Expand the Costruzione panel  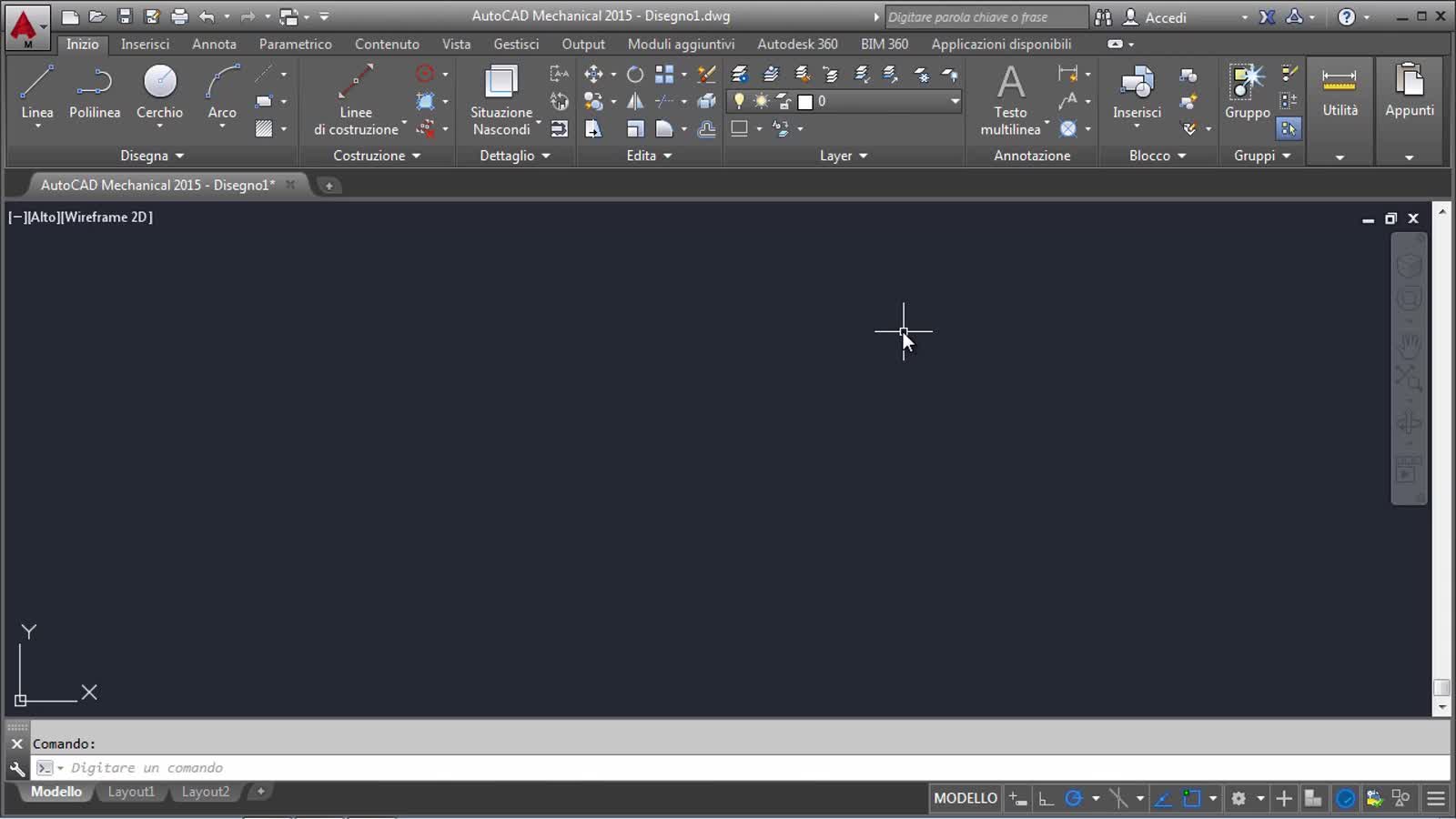(x=377, y=156)
